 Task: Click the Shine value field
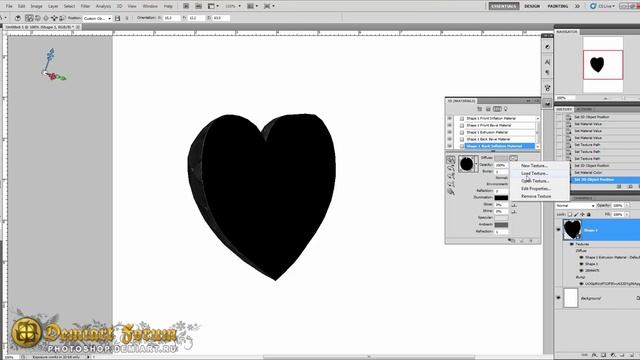(501, 211)
